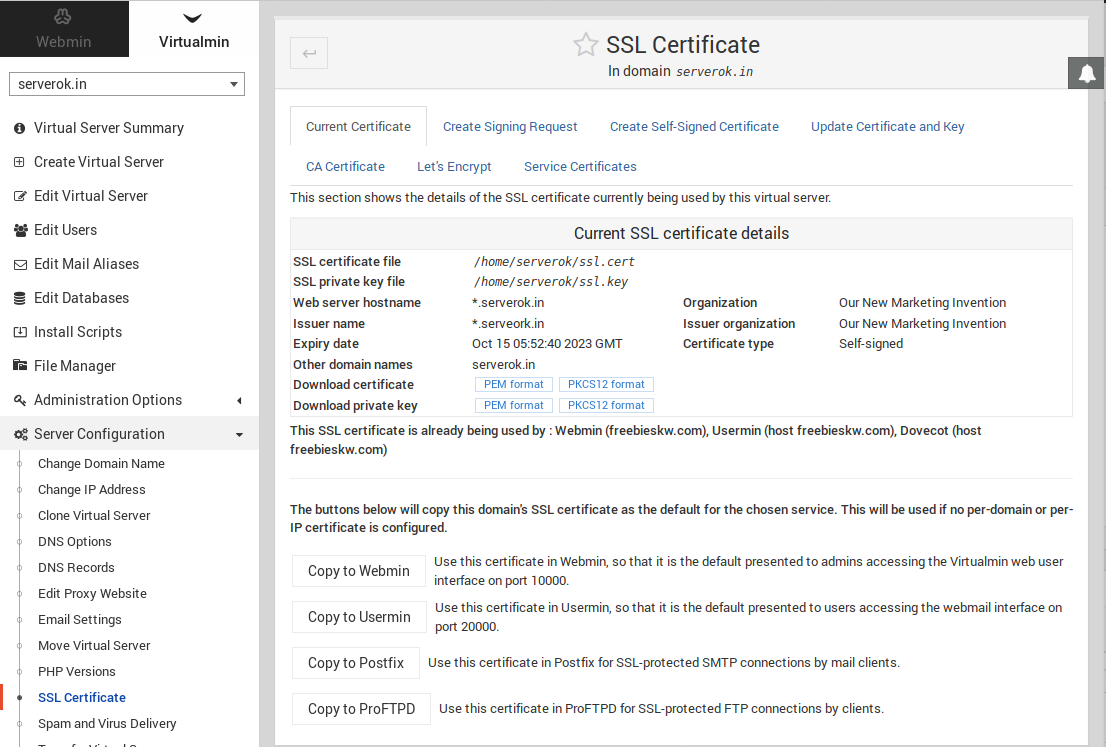Open File Manager from the sidebar
The width and height of the screenshot is (1106, 747).
click(x=20, y=365)
